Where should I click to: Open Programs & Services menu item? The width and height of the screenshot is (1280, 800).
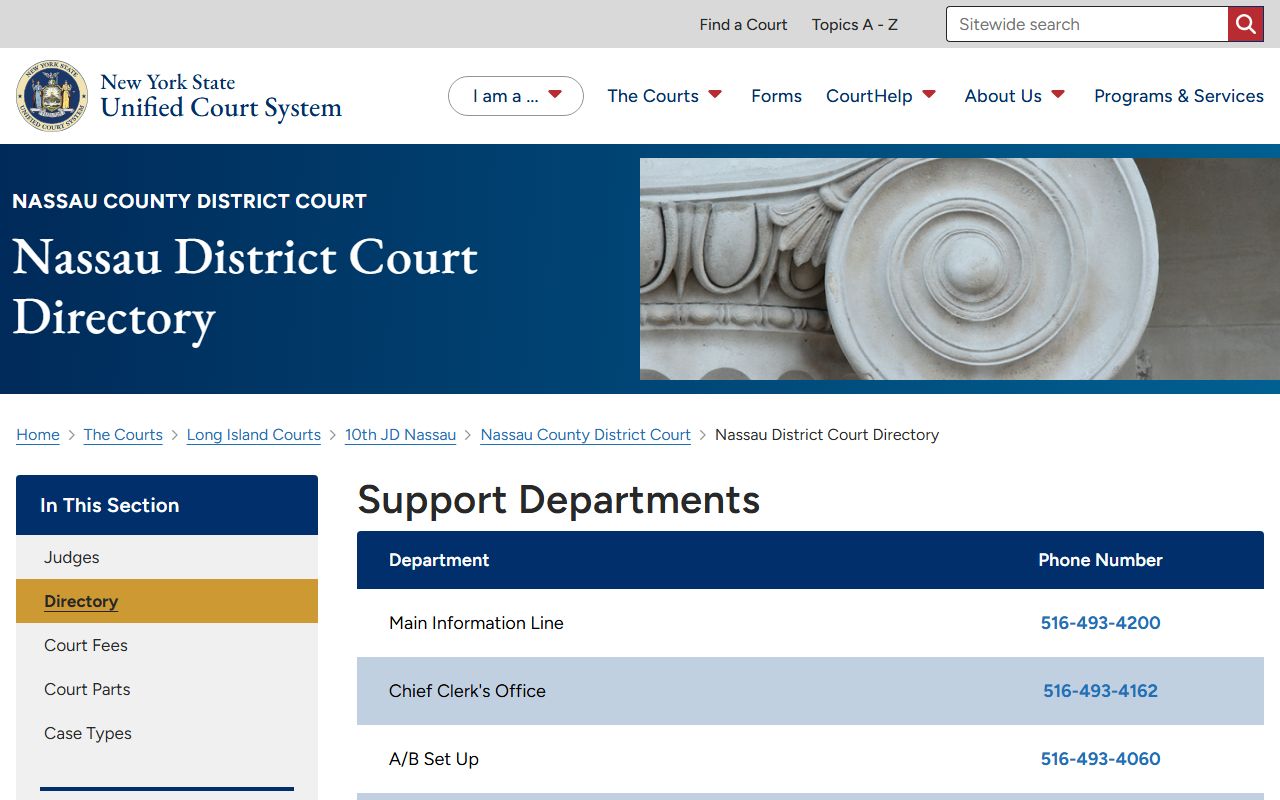(1179, 96)
